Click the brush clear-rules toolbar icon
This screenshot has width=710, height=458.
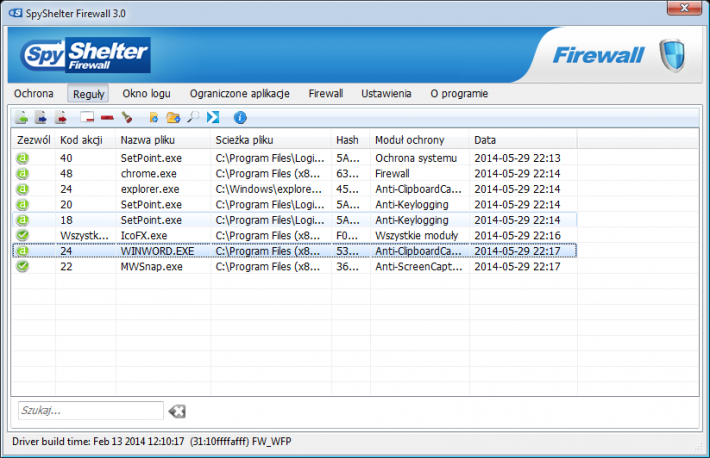point(127,118)
